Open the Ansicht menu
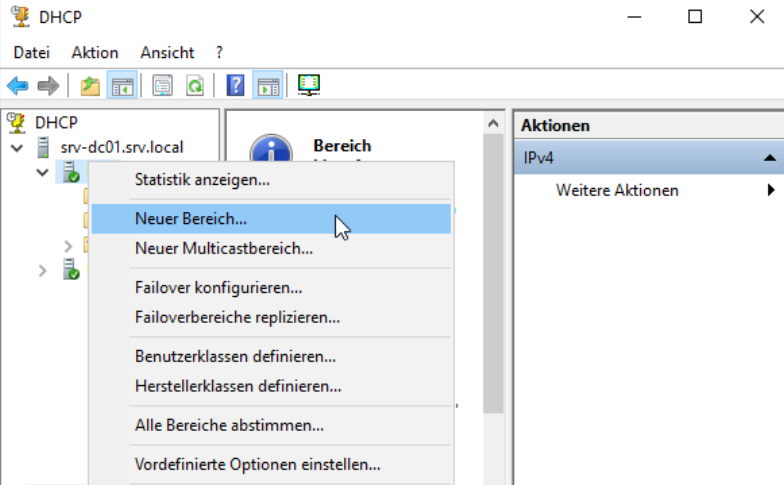784x485 pixels. point(167,52)
